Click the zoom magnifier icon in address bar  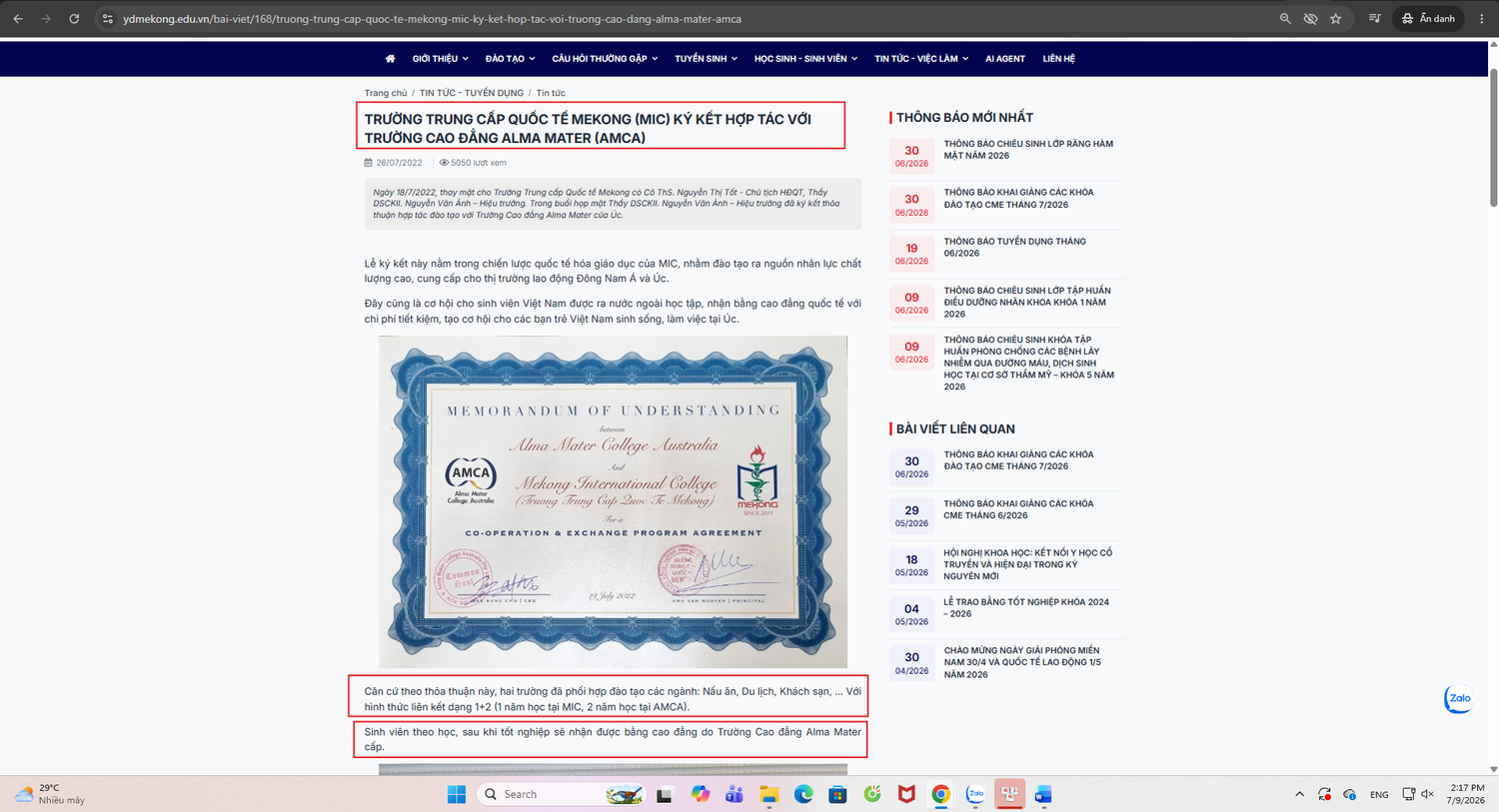[x=1285, y=19]
